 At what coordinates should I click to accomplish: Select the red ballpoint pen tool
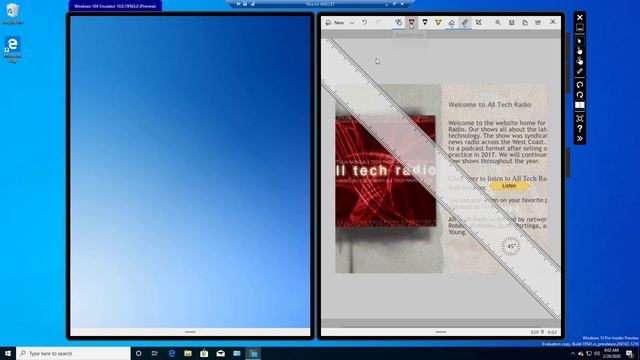click(x=411, y=22)
